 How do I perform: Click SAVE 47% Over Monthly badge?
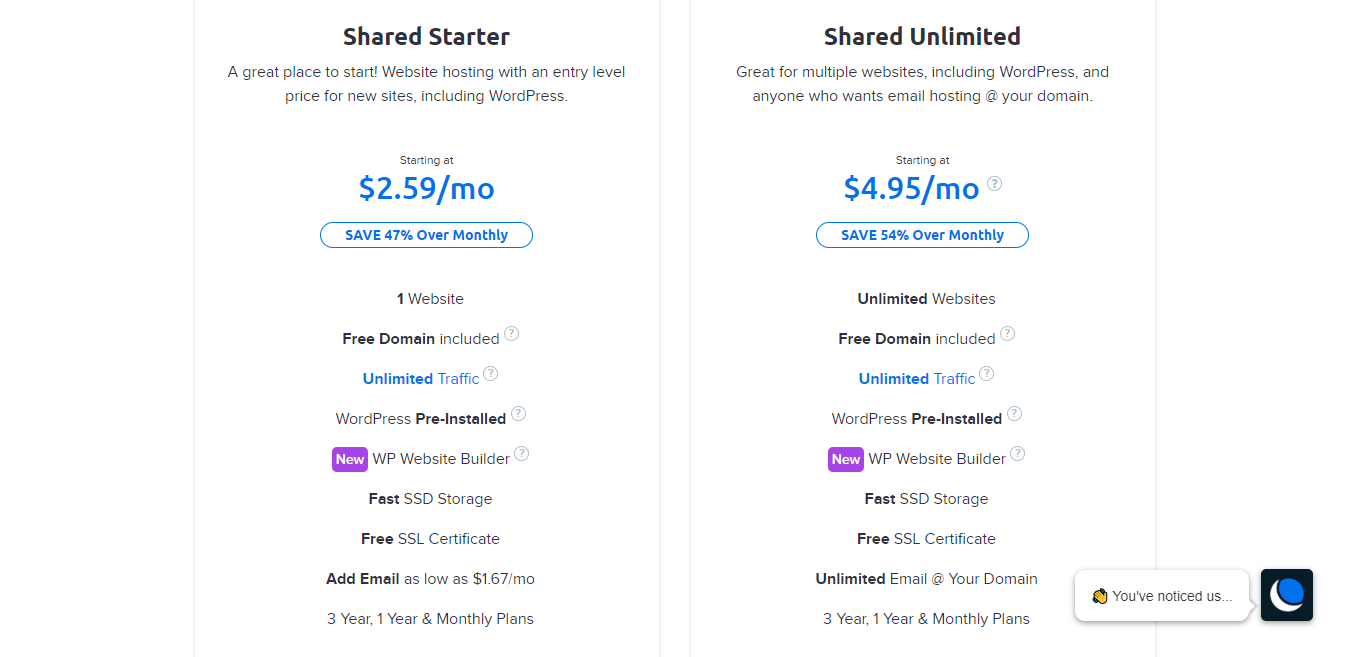[426, 235]
